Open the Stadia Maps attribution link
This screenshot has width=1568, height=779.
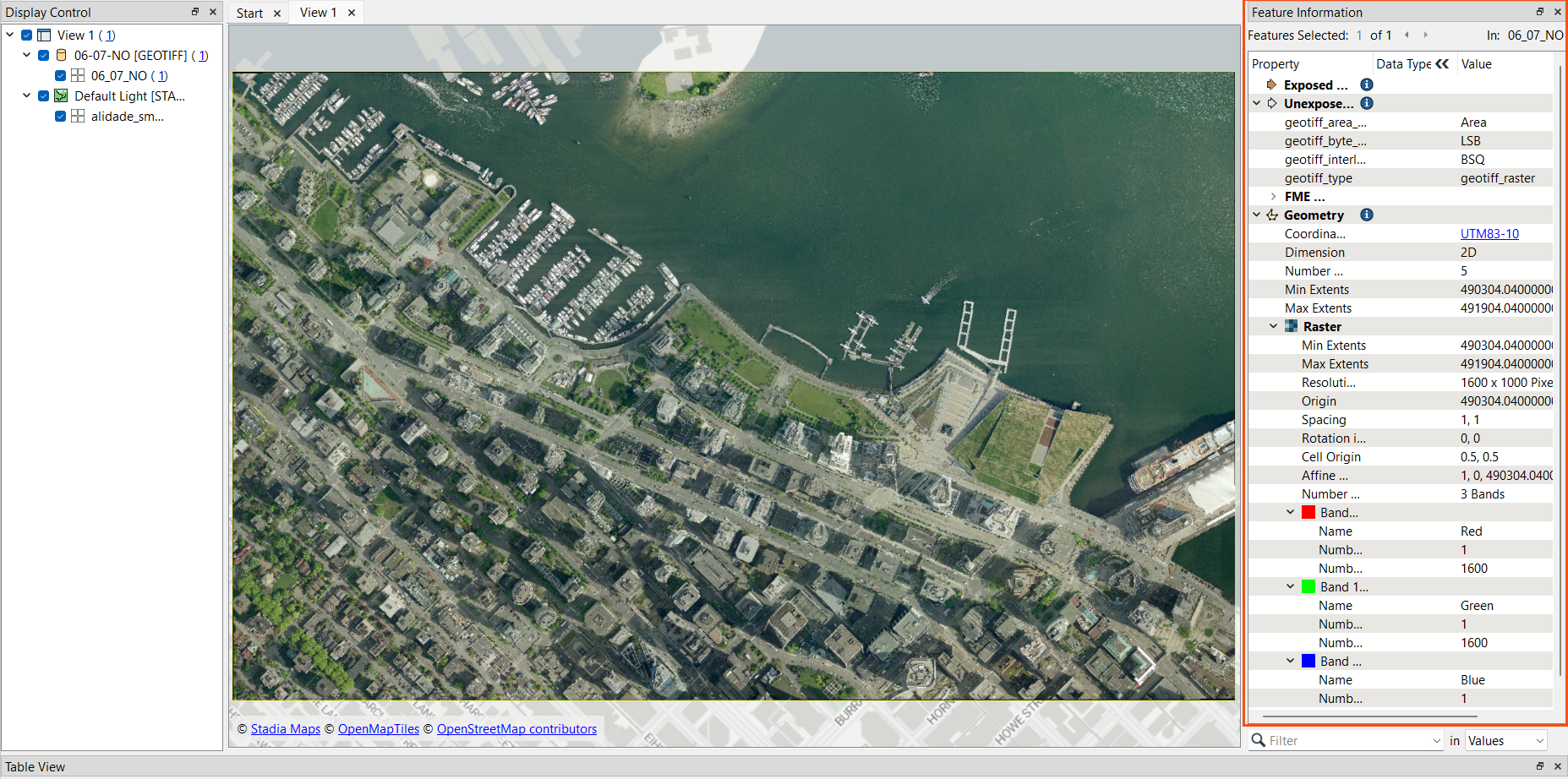286,729
